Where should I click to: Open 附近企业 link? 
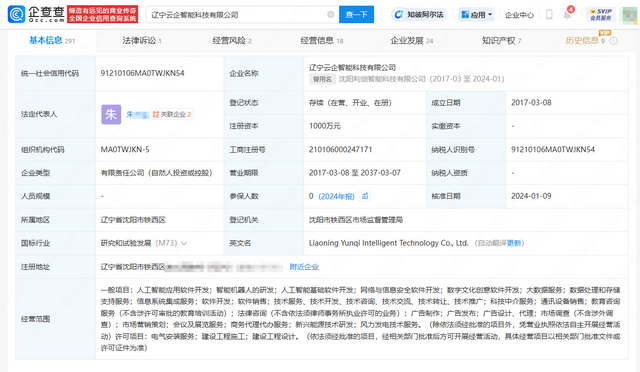coord(304,267)
